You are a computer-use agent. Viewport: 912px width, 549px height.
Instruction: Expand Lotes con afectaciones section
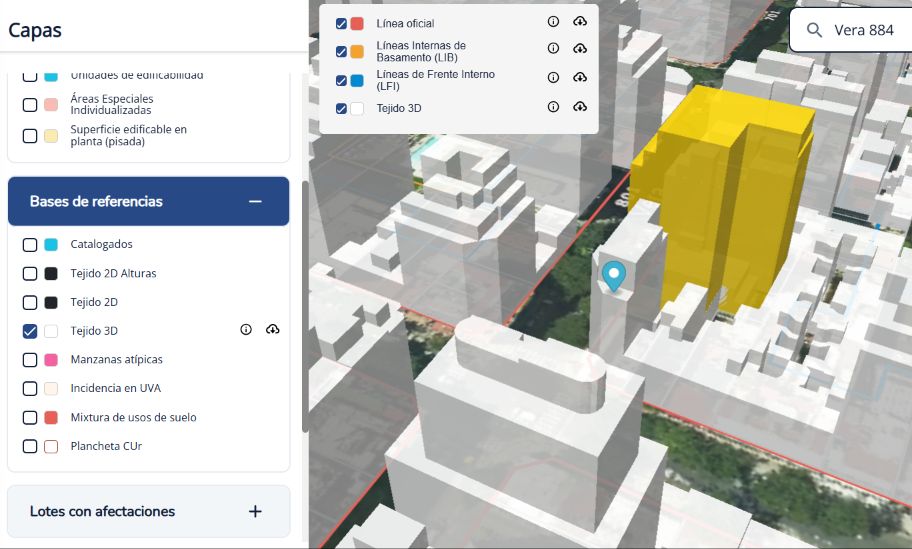(255, 511)
